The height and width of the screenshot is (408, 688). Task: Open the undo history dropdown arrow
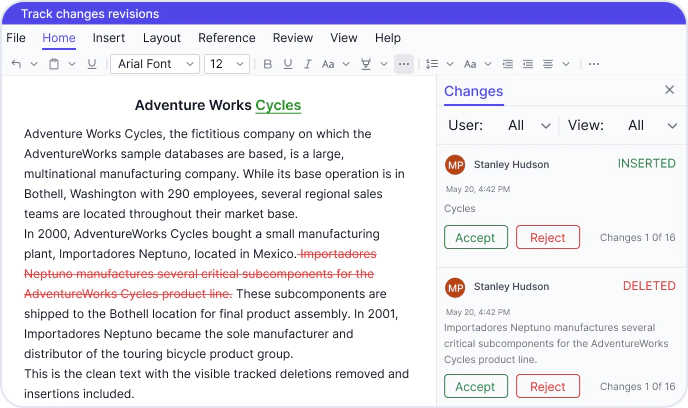[x=34, y=64]
